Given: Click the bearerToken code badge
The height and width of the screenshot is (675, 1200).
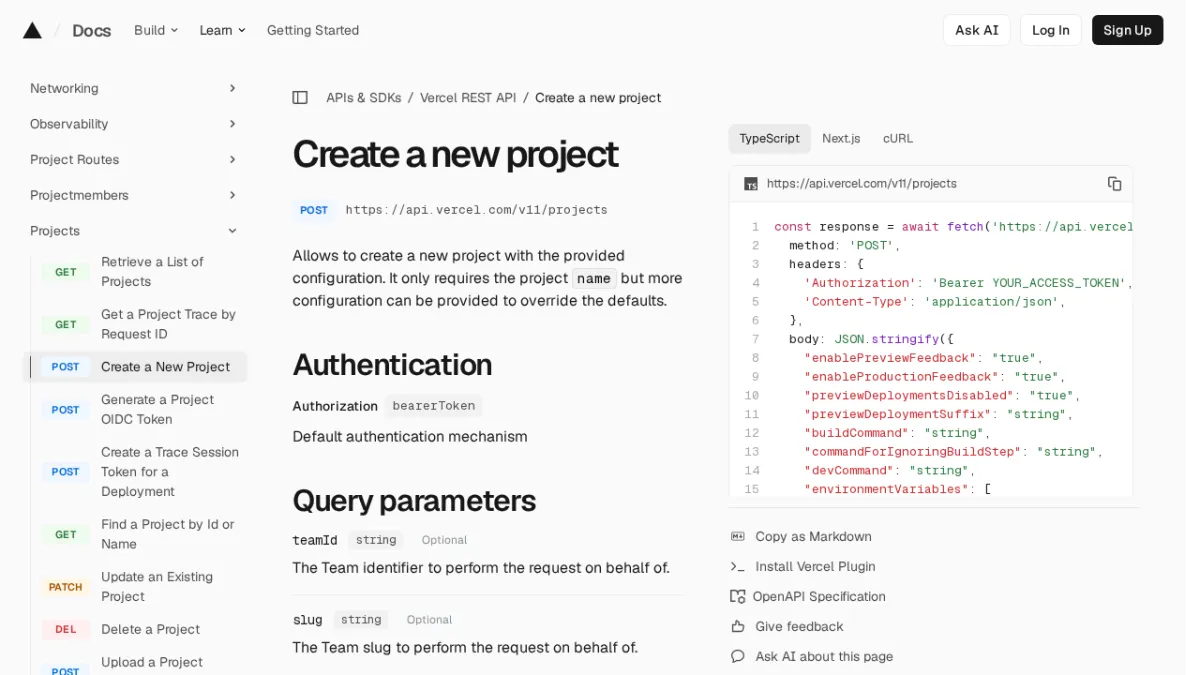Looking at the screenshot, I should coord(433,406).
